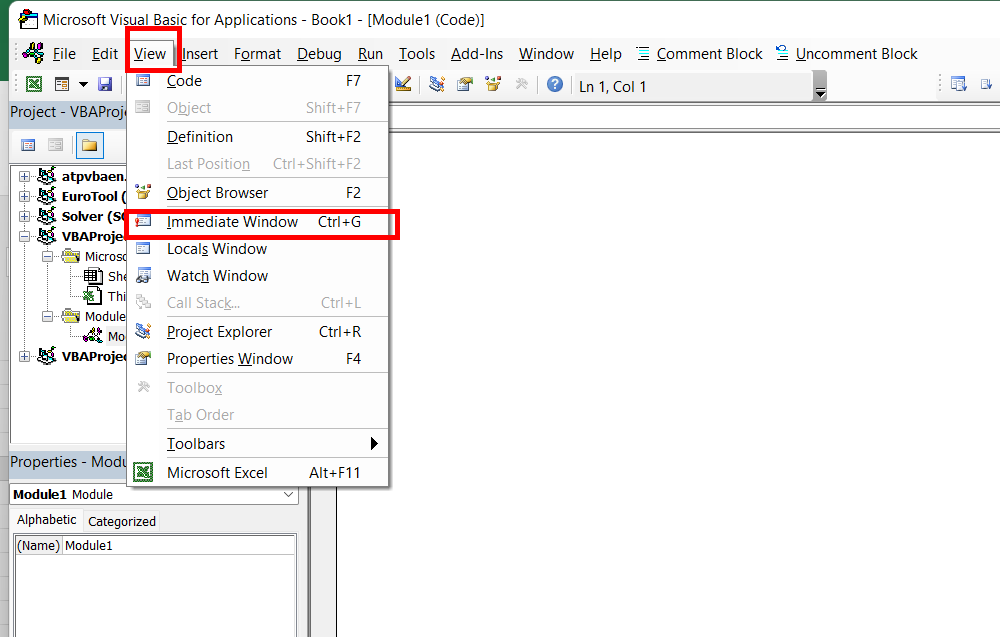Open the Run menu
The height and width of the screenshot is (637, 1000).
[x=370, y=54]
